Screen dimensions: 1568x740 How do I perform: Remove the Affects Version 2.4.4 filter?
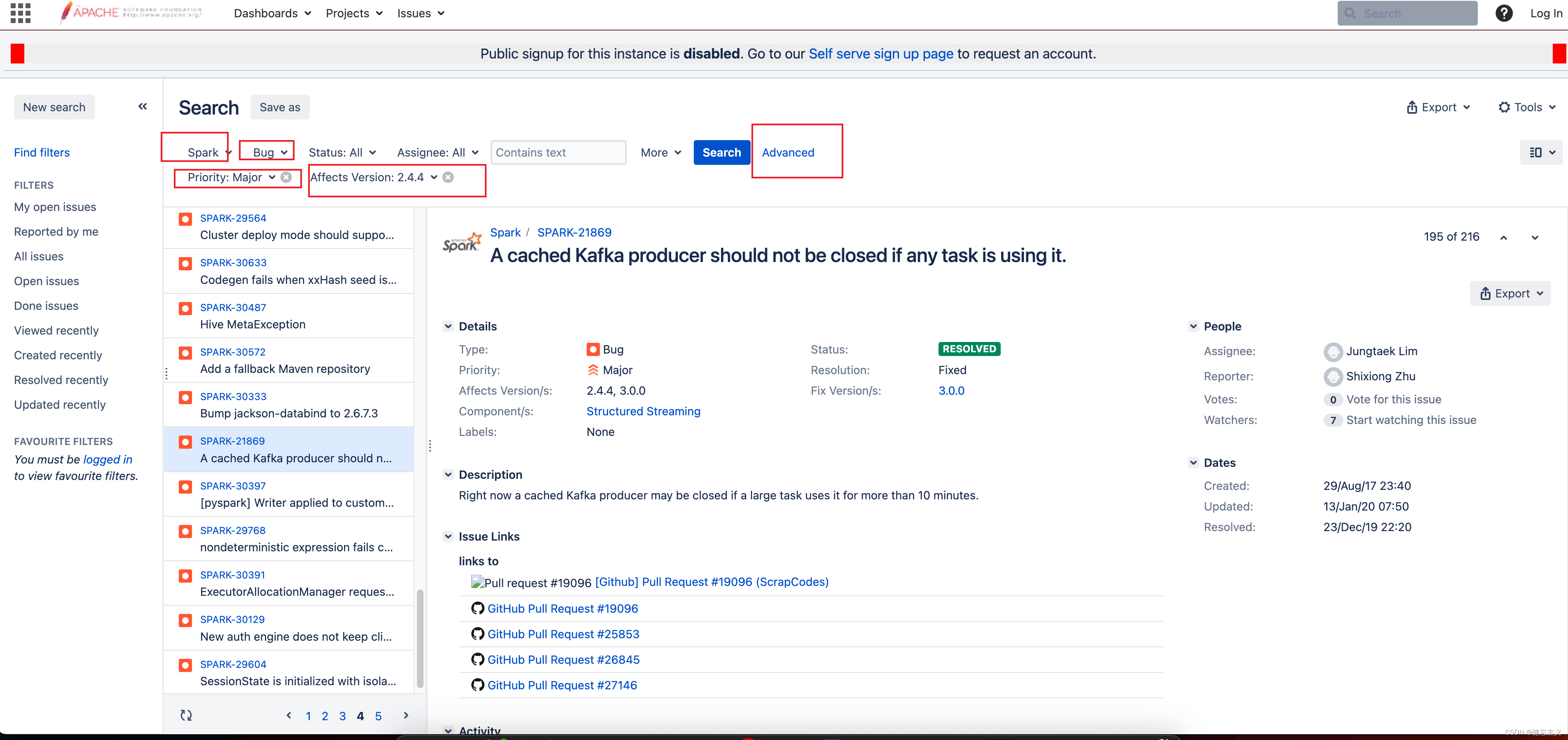pyautogui.click(x=448, y=177)
